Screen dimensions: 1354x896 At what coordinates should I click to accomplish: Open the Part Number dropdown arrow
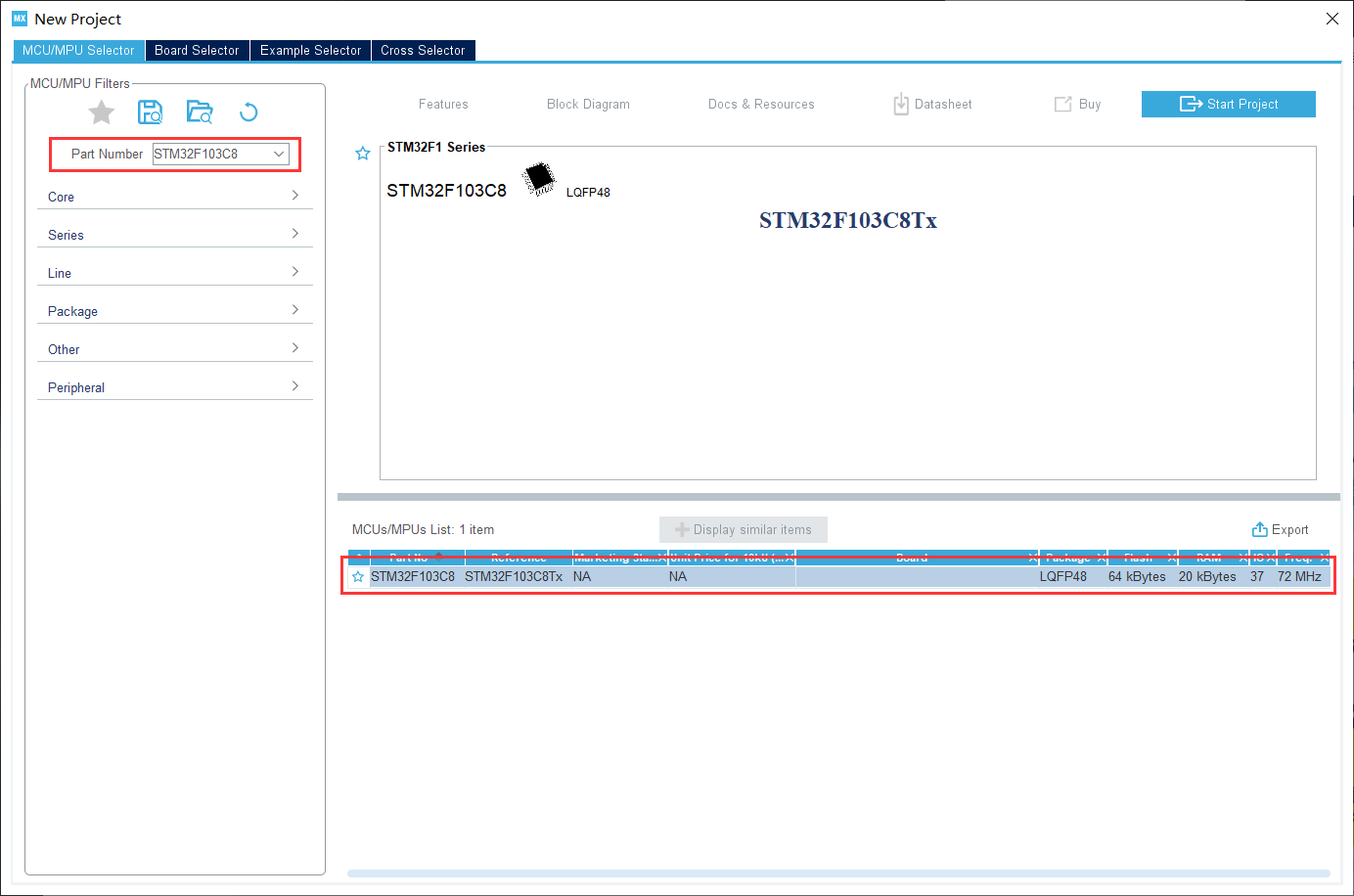279,154
